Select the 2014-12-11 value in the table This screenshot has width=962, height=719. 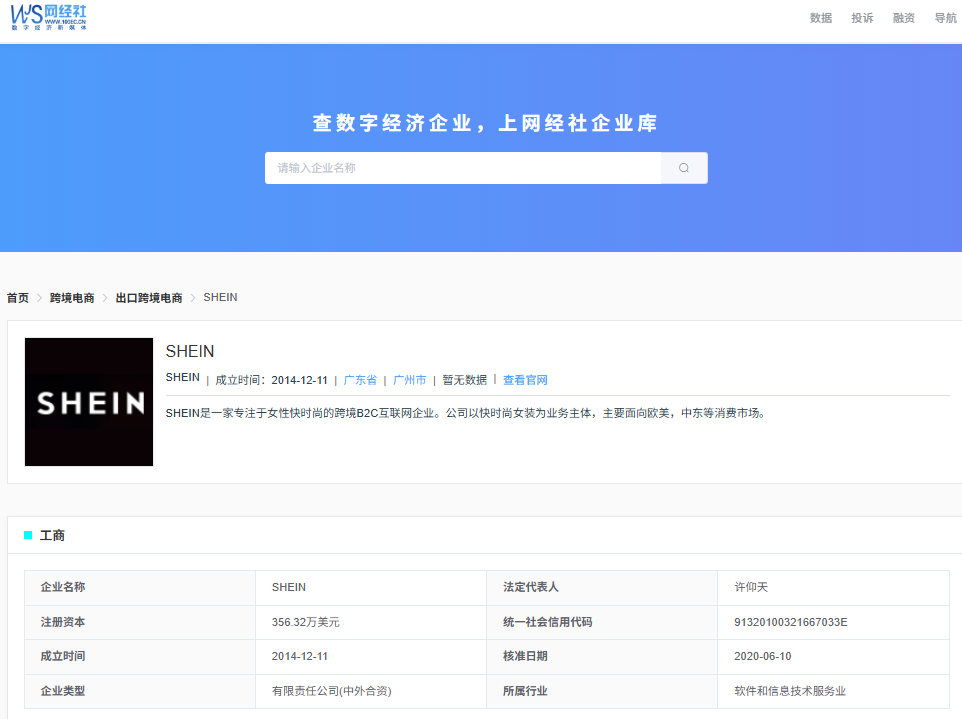pyautogui.click(x=371, y=657)
